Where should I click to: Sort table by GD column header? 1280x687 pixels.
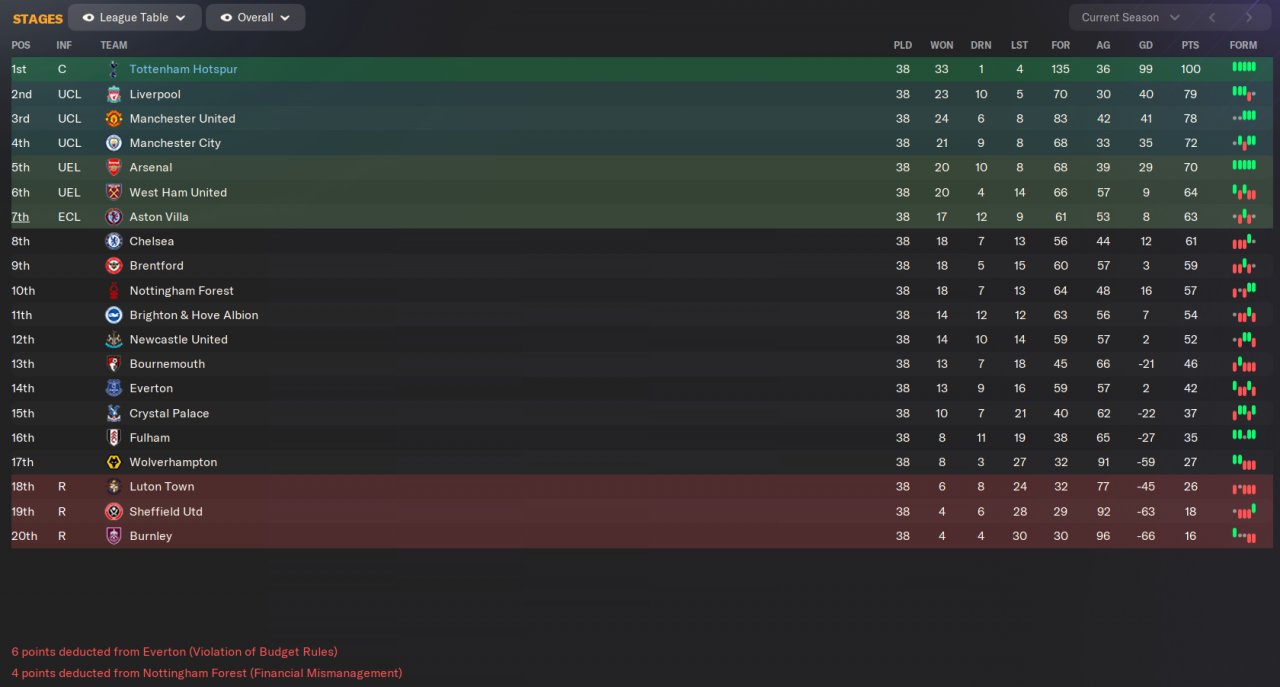pos(1146,45)
